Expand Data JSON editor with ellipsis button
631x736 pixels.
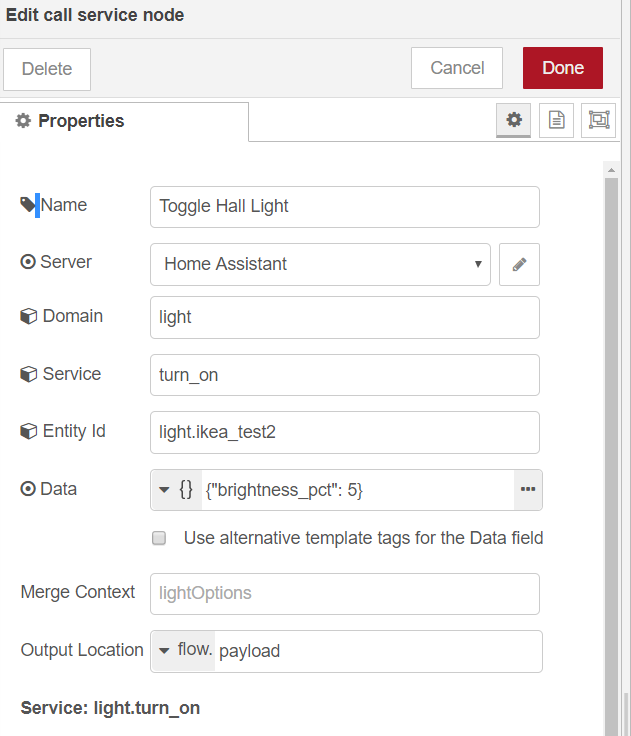pyautogui.click(x=528, y=490)
